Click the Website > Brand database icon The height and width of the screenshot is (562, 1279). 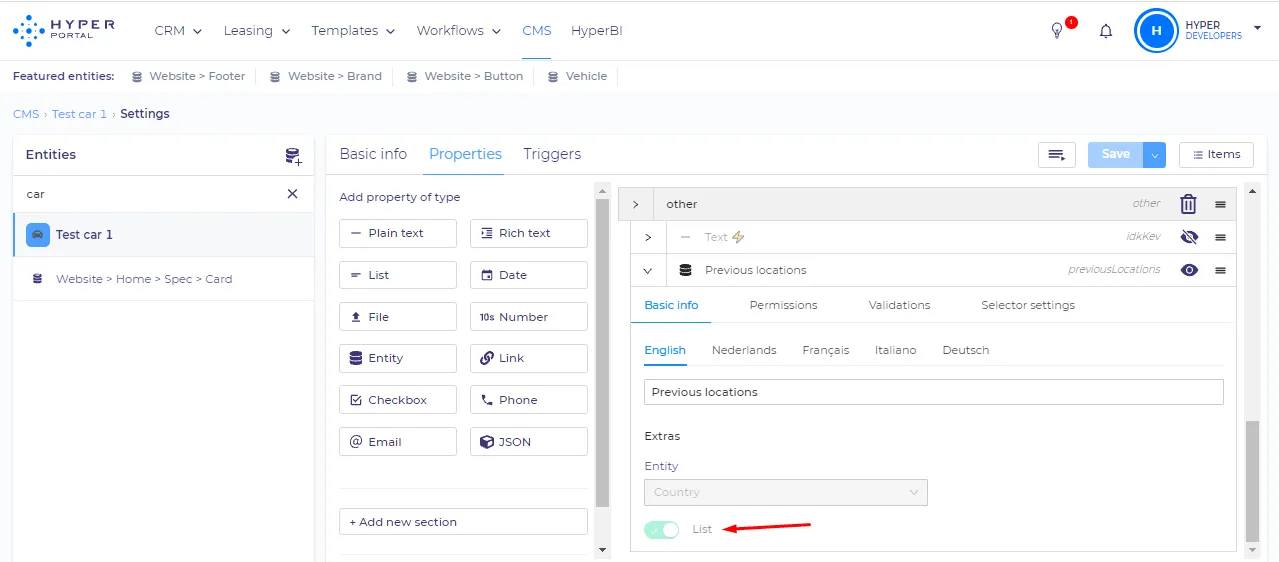pos(275,76)
